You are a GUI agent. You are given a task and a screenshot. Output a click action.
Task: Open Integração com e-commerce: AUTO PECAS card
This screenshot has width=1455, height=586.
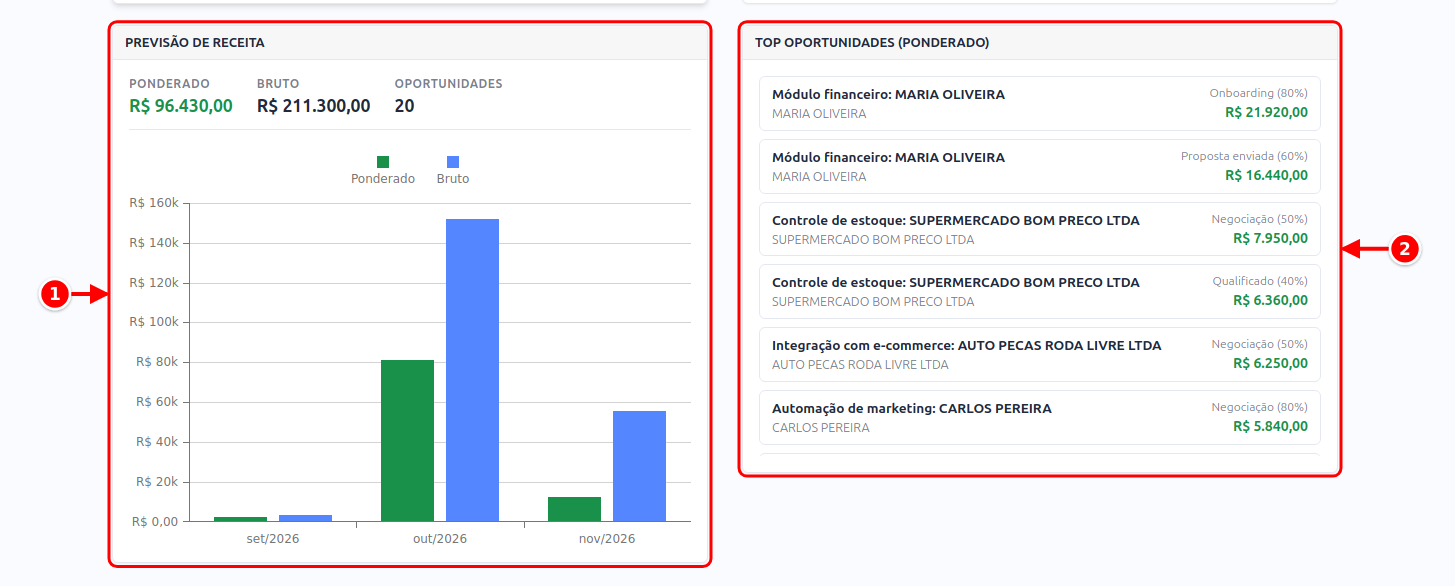1040,354
